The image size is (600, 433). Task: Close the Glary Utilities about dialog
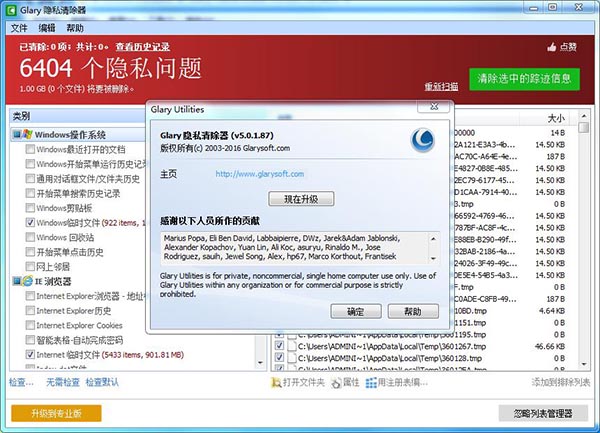pyautogui.click(x=434, y=107)
